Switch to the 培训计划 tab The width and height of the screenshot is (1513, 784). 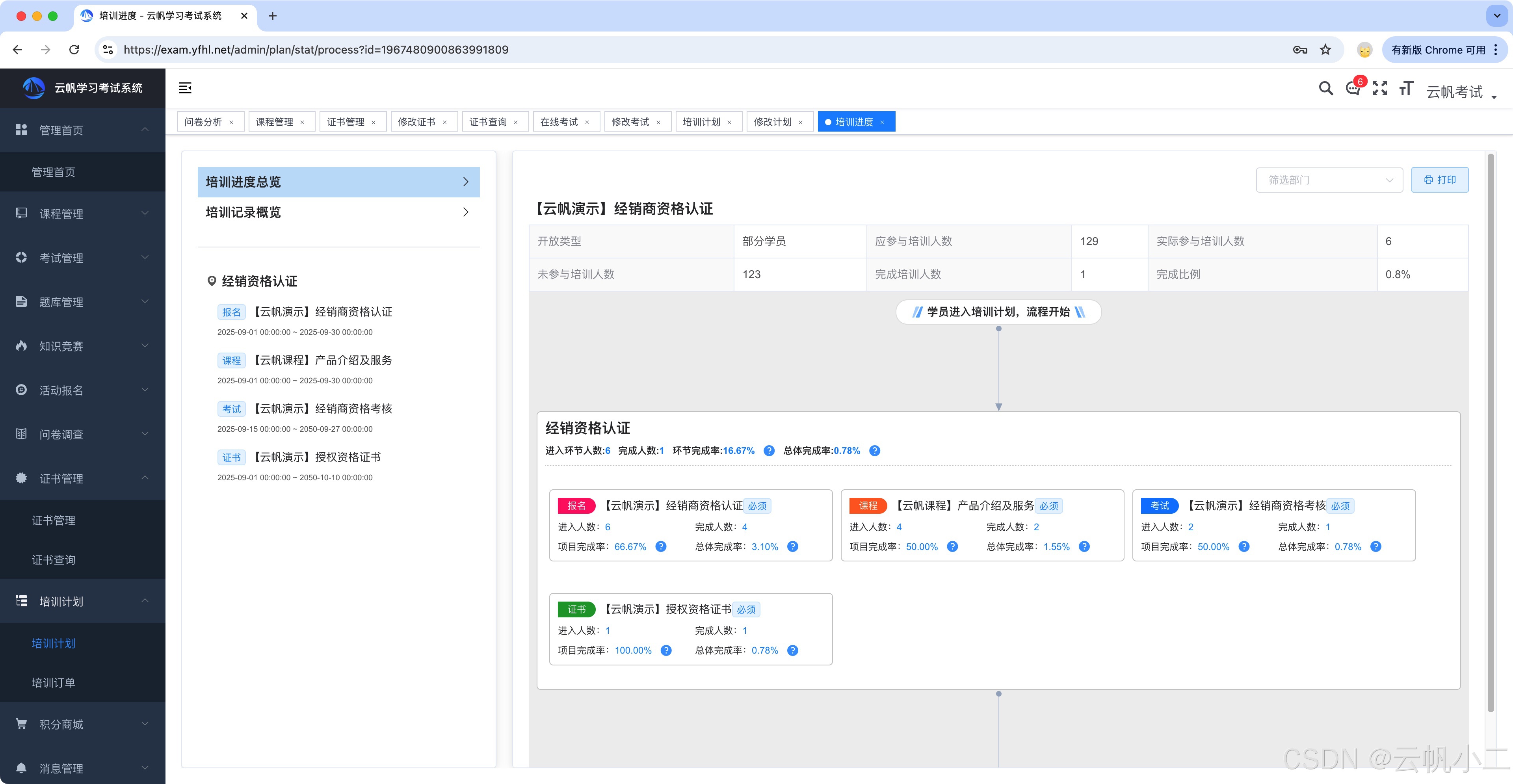(x=701, y=122)
